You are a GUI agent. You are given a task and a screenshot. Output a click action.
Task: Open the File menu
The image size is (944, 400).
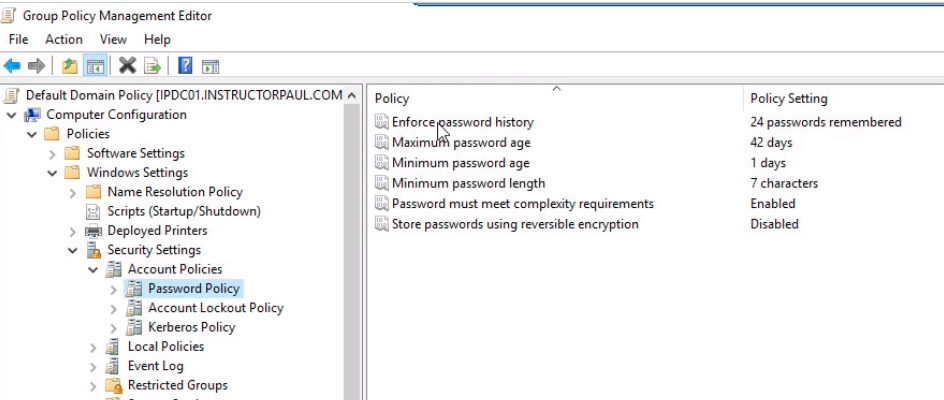(18, 39)
